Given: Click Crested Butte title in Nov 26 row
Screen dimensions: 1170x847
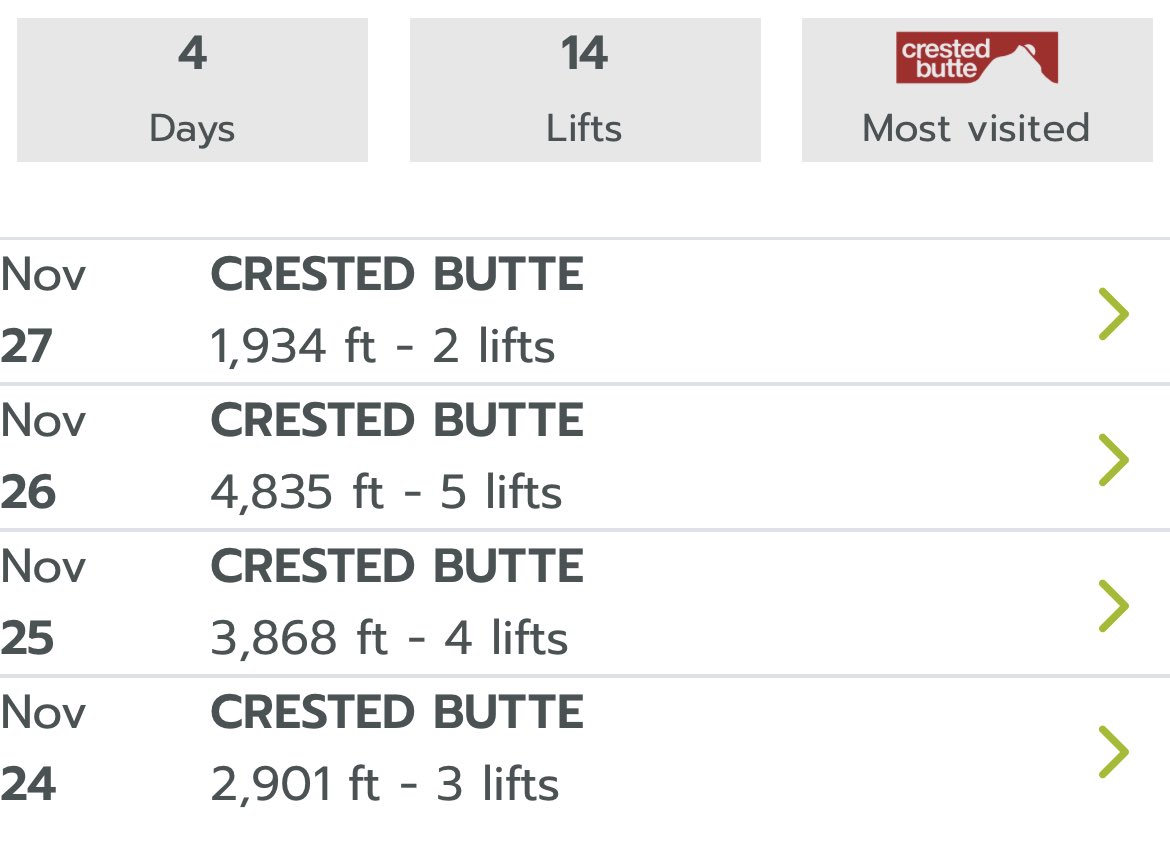Looking at the screenshot, I should (397, 420).
